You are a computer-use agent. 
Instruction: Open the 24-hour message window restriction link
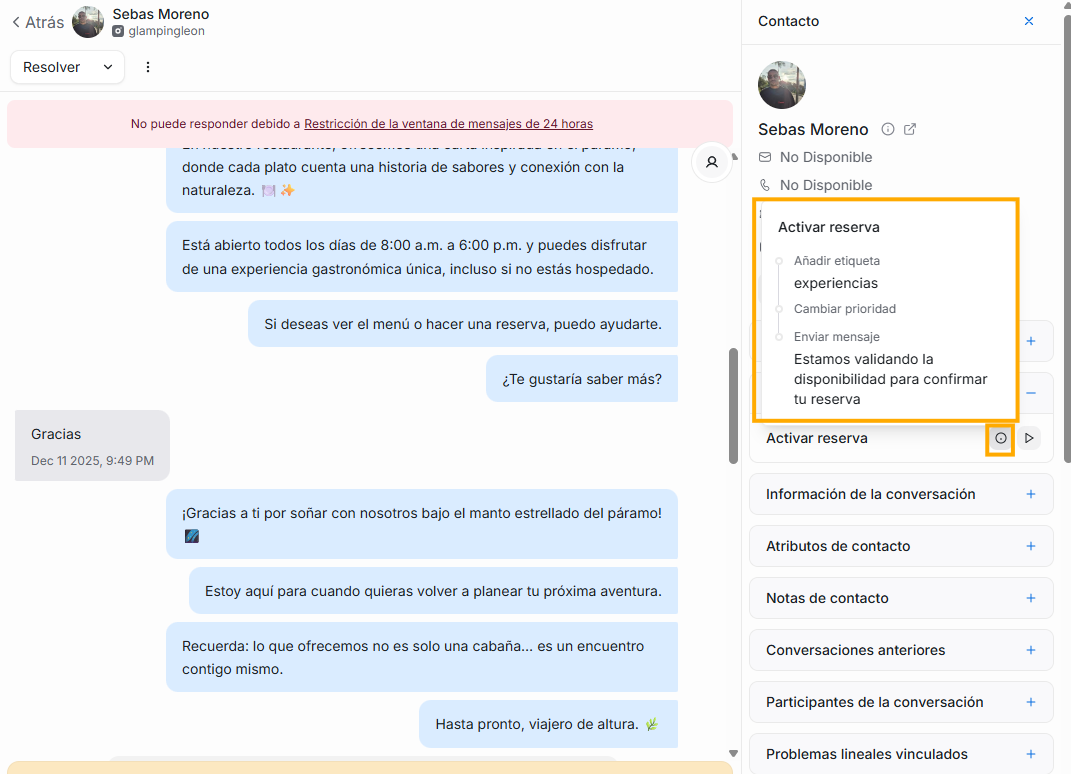click(x=448, y=124)
